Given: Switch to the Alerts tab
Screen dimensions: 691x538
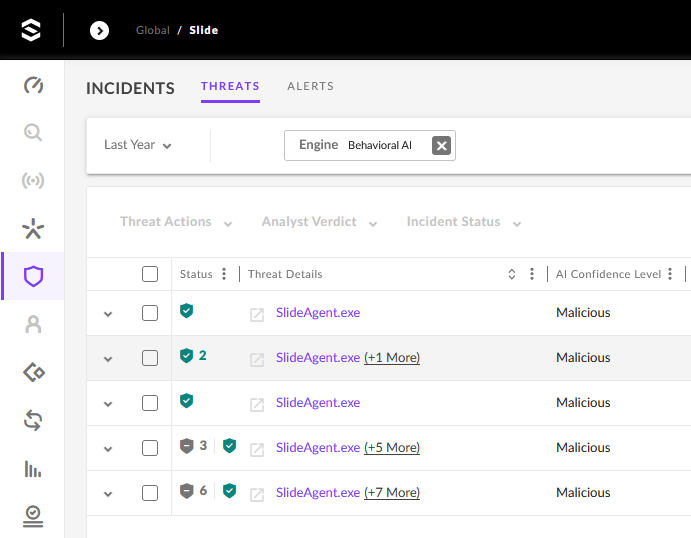Looking at the screenshot, I should tap(310, 87).
